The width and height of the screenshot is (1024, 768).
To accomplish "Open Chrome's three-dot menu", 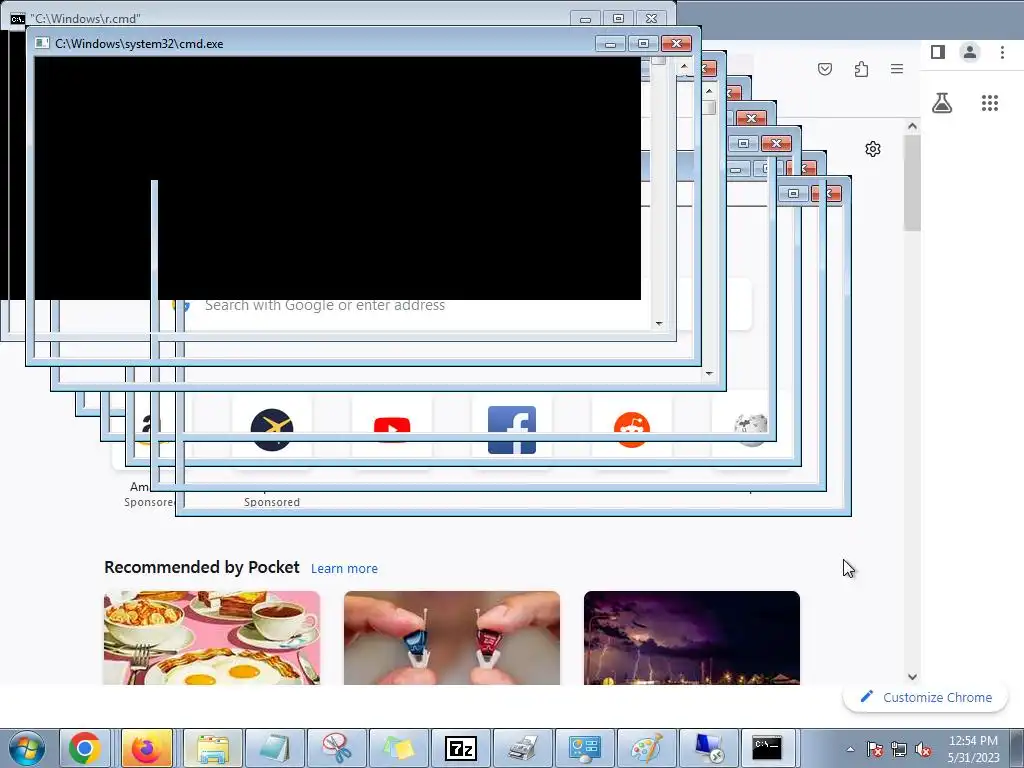I will pos(1002,52).
